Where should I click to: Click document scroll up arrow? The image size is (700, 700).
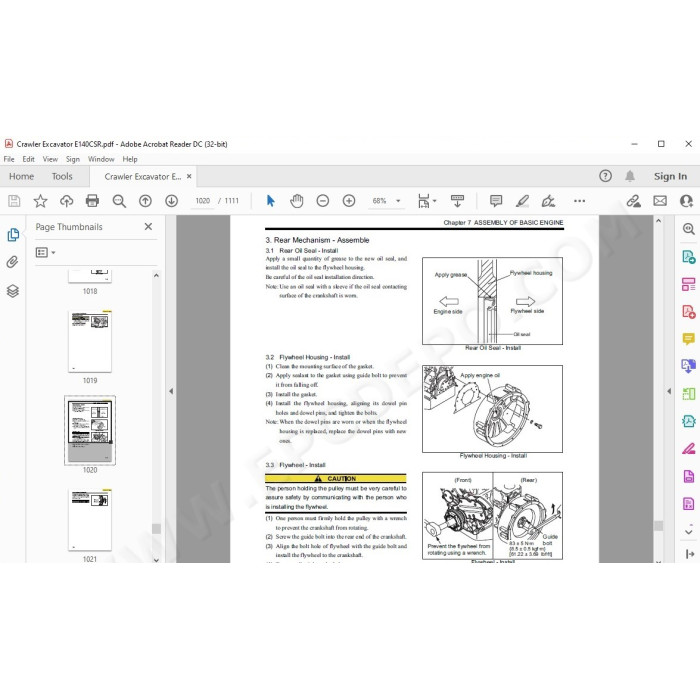coord(658,221)
